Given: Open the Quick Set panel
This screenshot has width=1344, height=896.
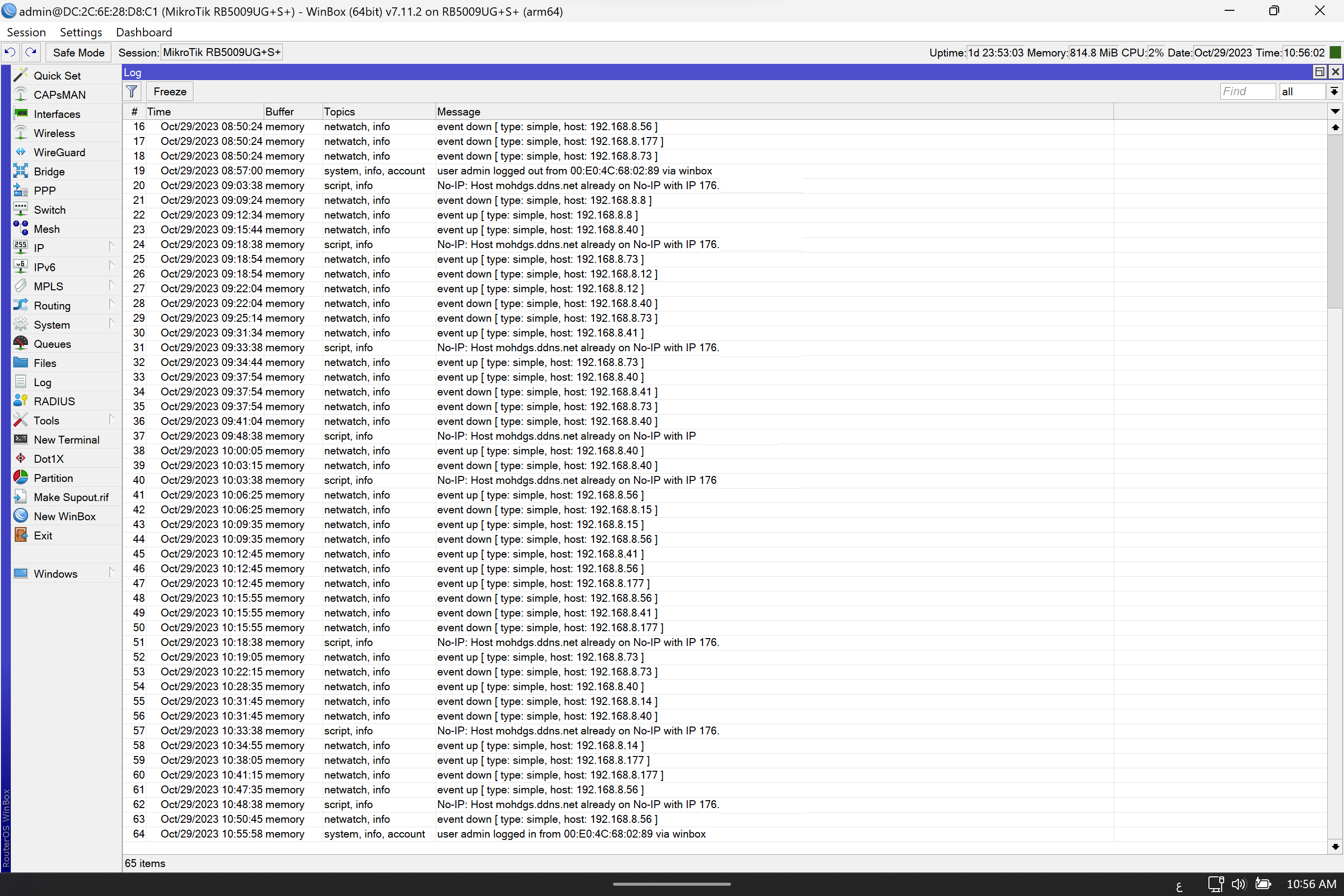Looking at the screenshot, I should (56, 75).
